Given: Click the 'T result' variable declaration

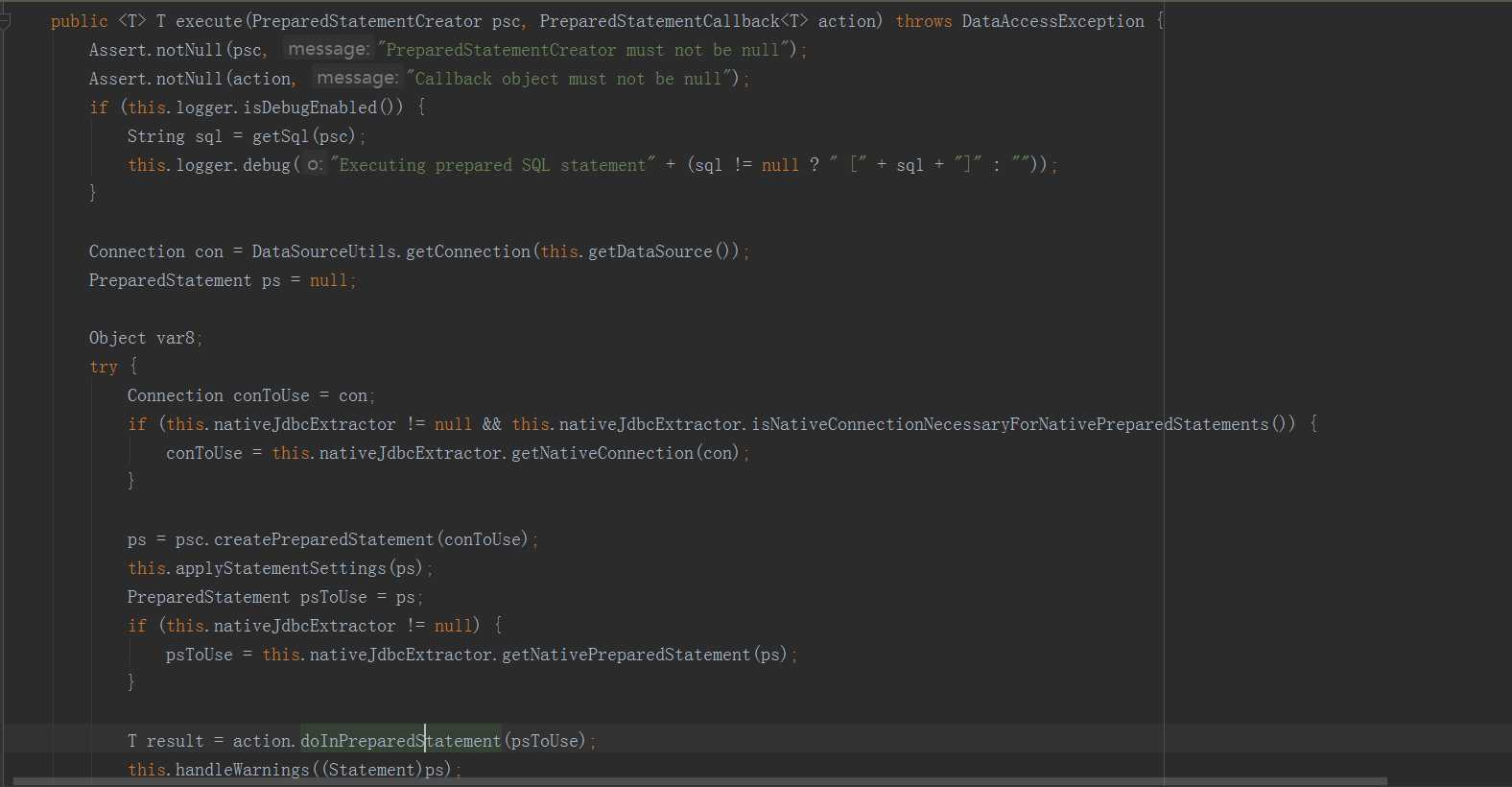Looking at the screenshot, I should click(x=166, y=741).
